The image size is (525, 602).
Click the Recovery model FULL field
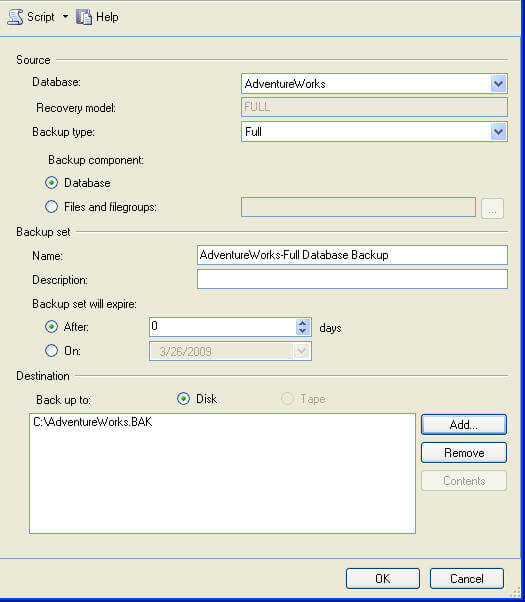[x=374, y=107]
